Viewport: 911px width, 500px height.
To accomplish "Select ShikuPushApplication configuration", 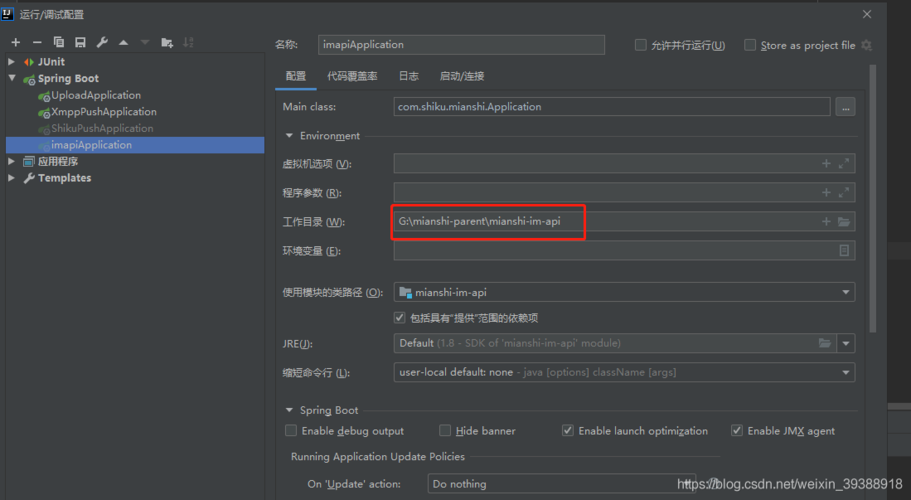I will pyautogui.click(x=102, y=128).
